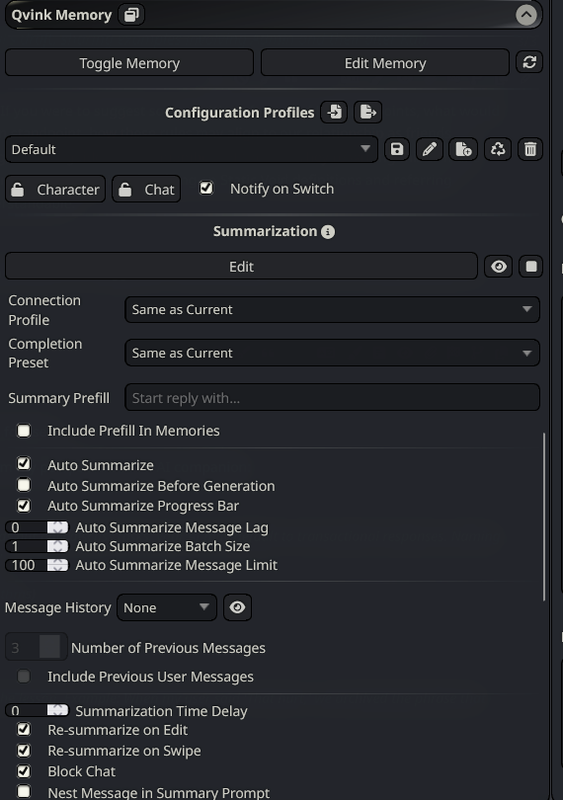Save the Default profile with the floppy icon
The width and height of the screenshot is (563, 800).
[x=397, y=149]
